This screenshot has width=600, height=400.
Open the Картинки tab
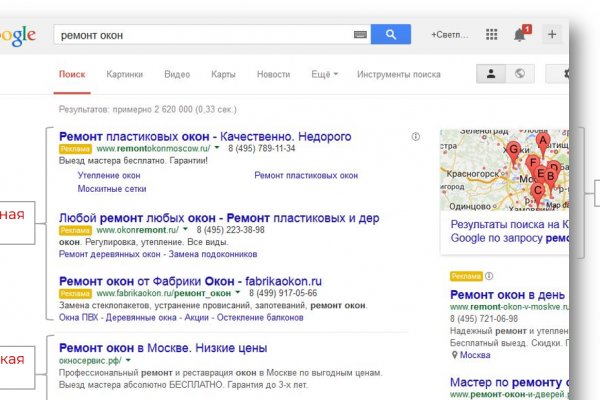coord(125,74)
